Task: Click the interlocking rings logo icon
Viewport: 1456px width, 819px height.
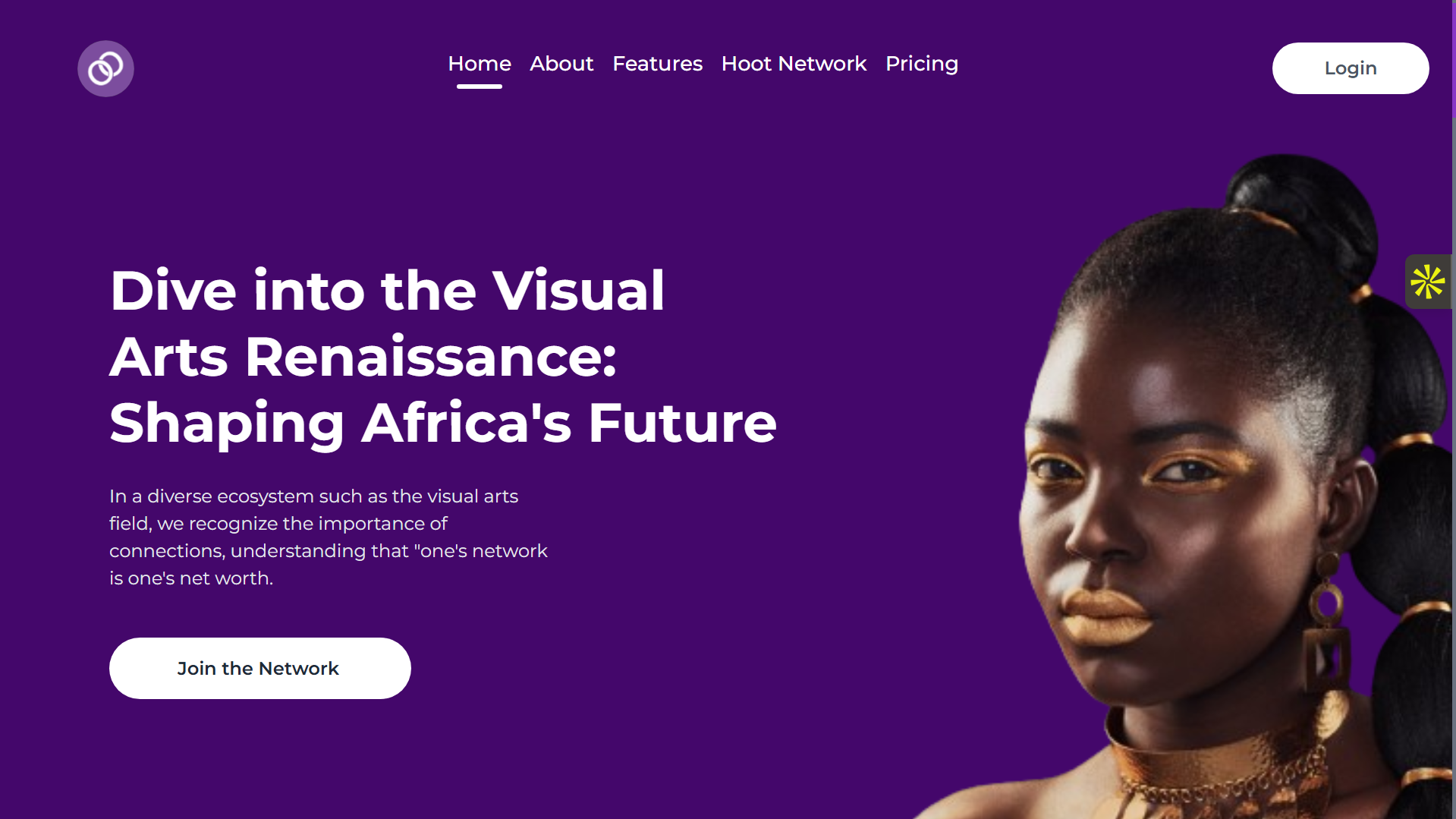Action: [105, 68]
